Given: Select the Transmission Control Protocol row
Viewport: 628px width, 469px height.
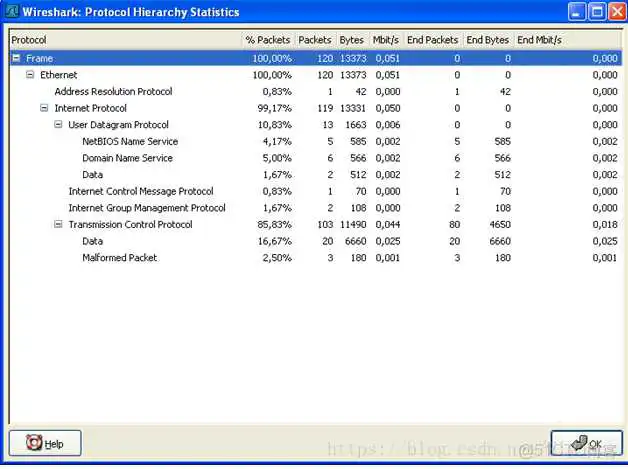Looking at the screenshot, I should tap(316, 225).
